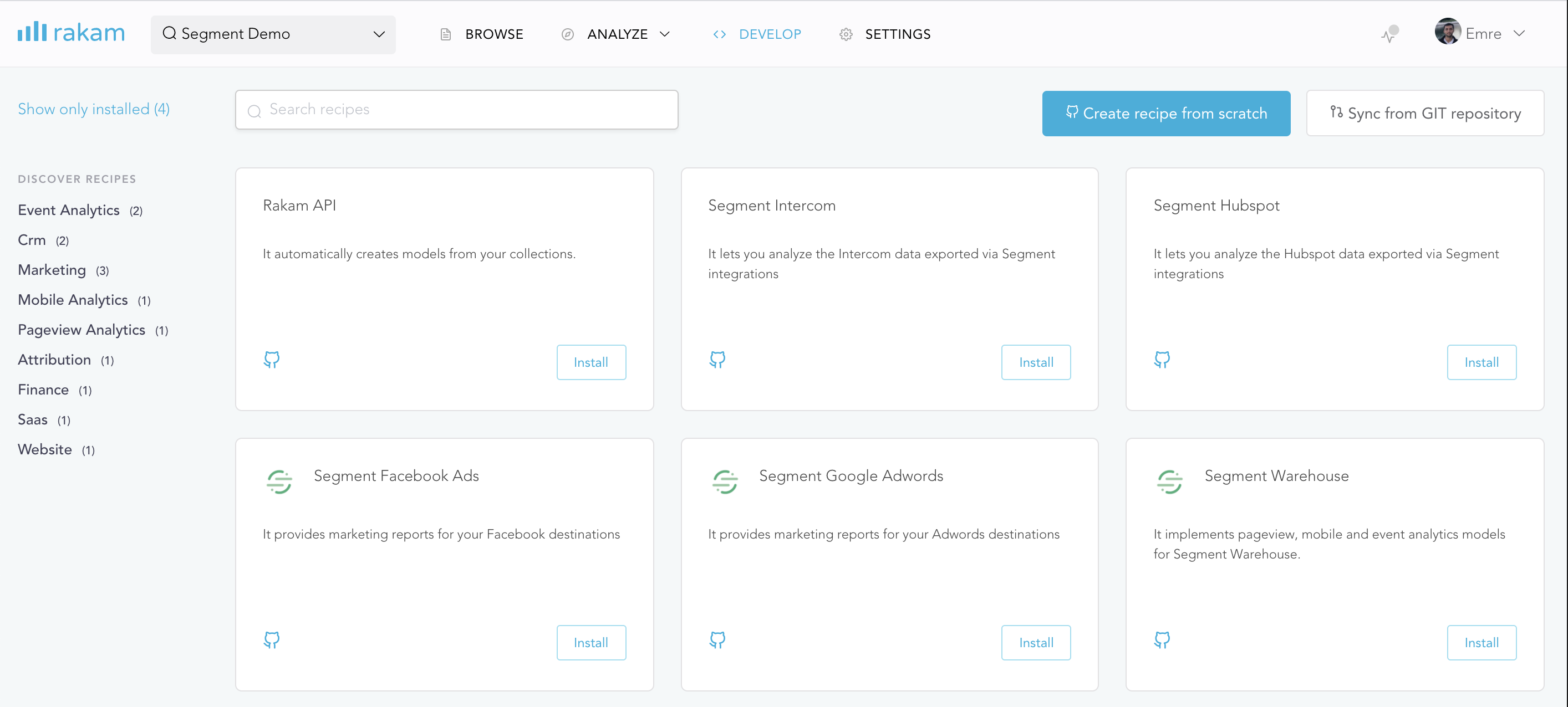Open GitHub link on Segment Intercom card
Screen dimensions: 1568x707
717,360
